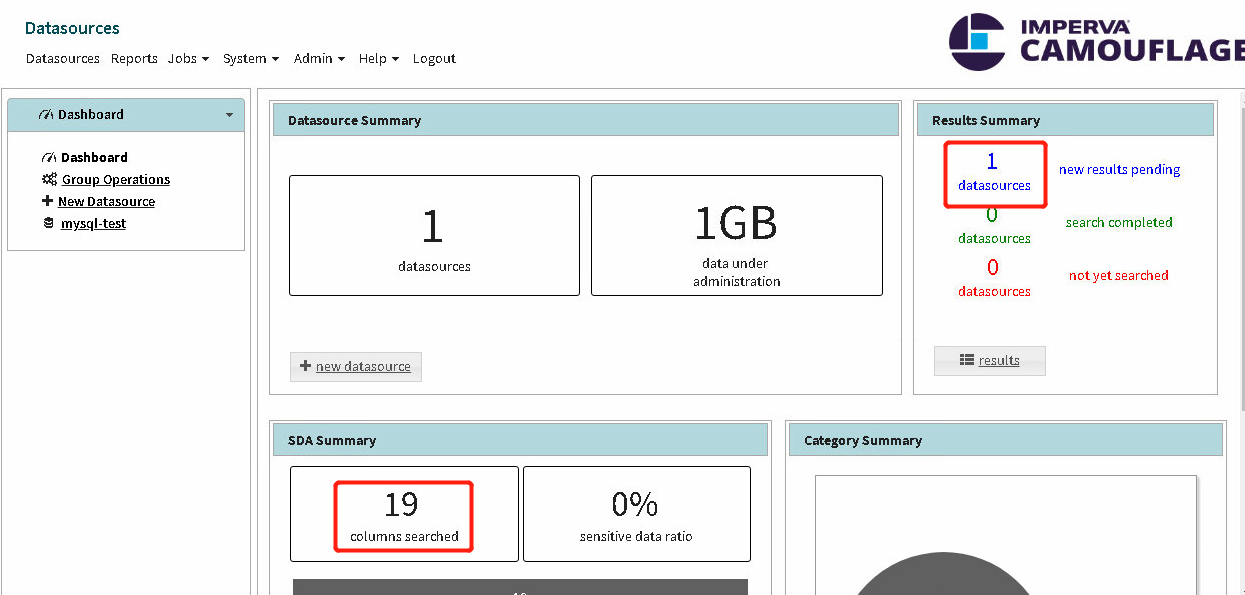Click the gears icon beside Group Operations
The height and width of the screenshot is (595, 1245).
[49, 179]
